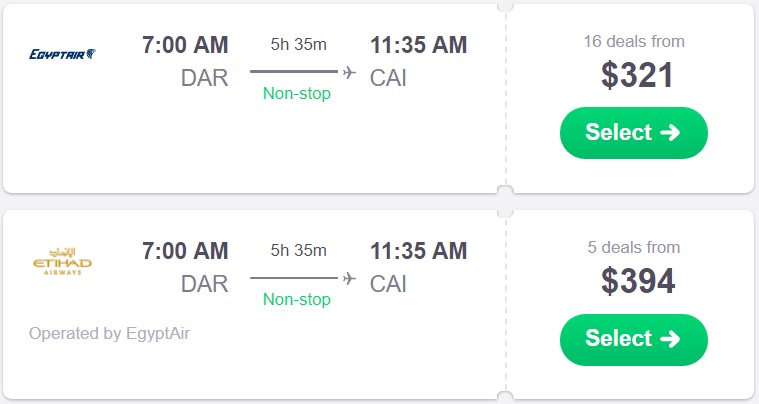Click the 7:00 AM departure time on the EgyptAir flight
759x404 pixels.
coord(185,45)
